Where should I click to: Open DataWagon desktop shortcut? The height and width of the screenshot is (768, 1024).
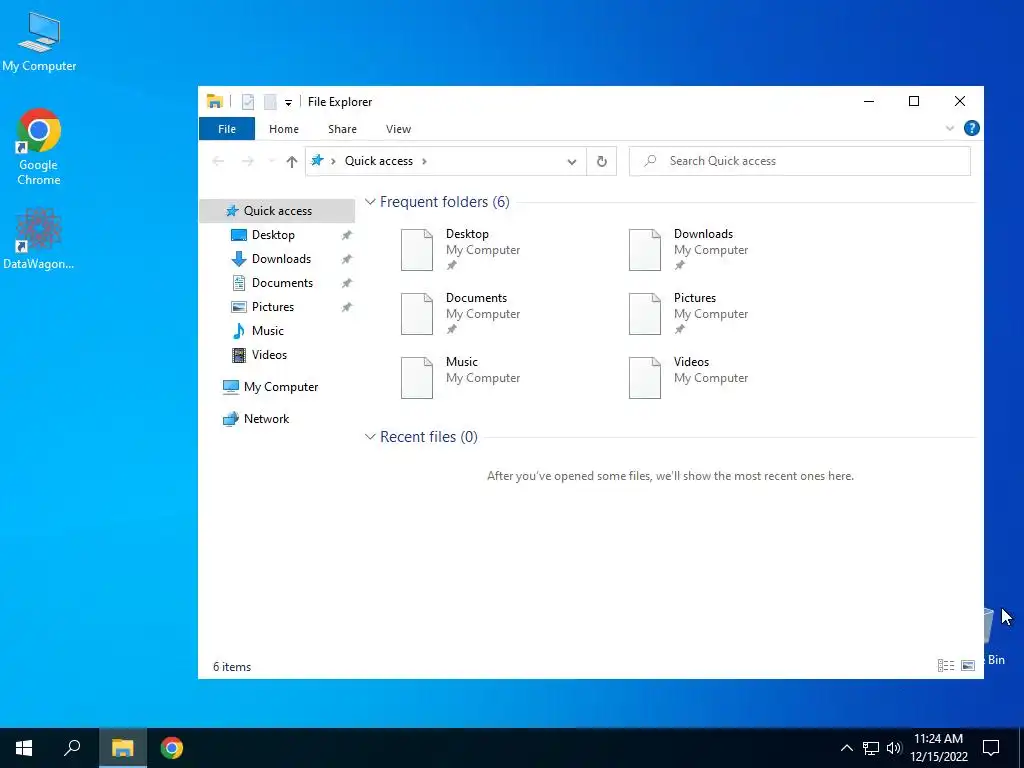pos(39,238)
